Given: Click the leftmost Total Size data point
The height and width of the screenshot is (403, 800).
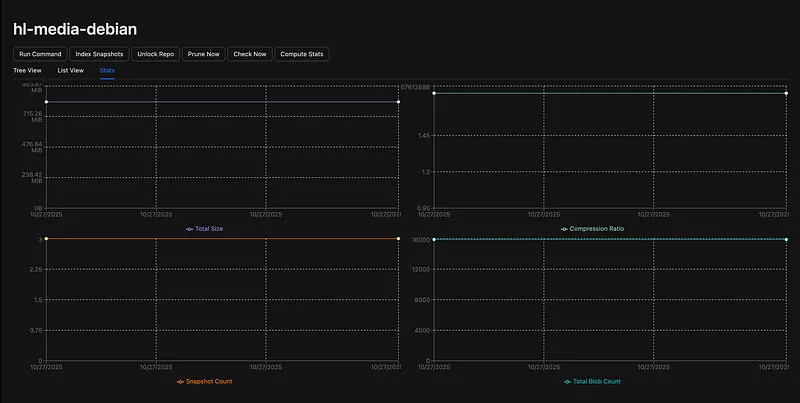Looking at the screenshot, I should 45,102.
